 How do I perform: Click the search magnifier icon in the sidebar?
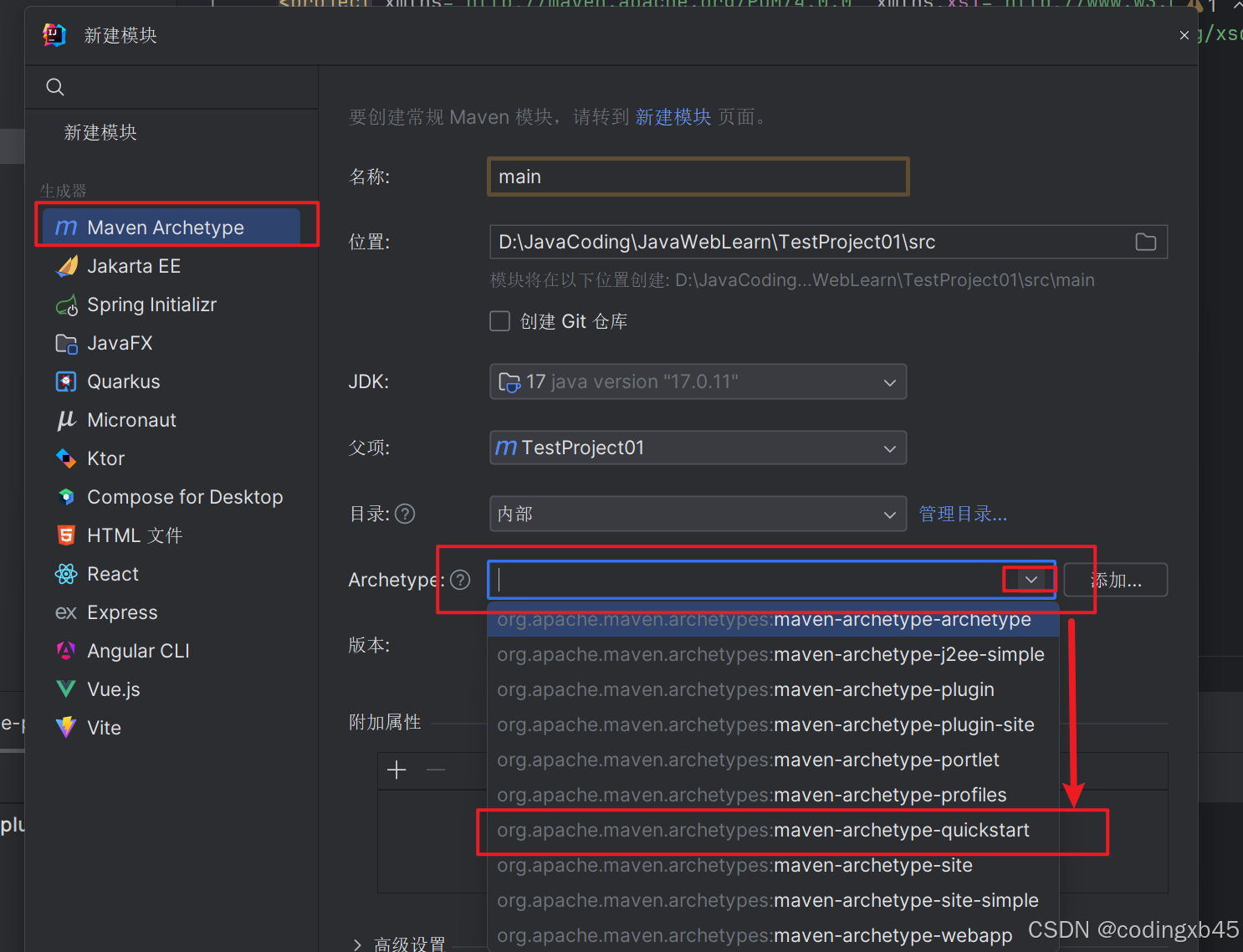point(55,87)
